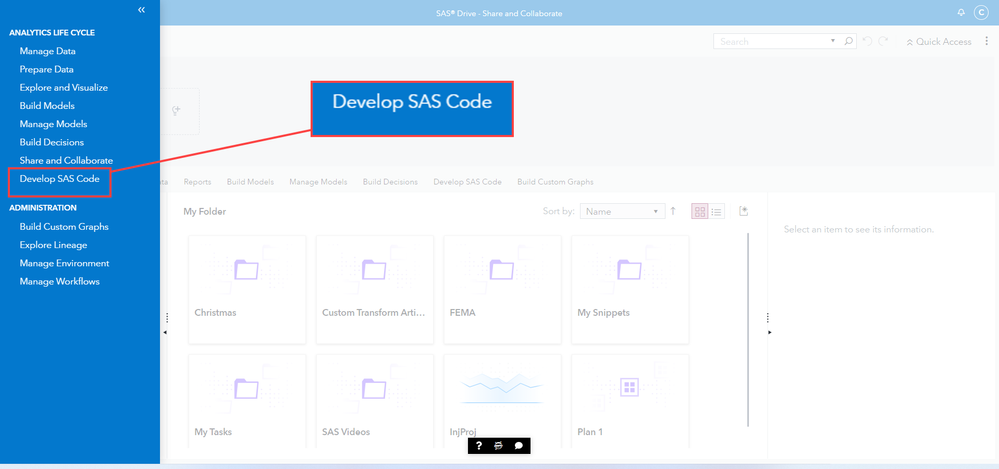Open the Christmas folder
This screenshot has height=469, width=999.
(x=247, y=289)
